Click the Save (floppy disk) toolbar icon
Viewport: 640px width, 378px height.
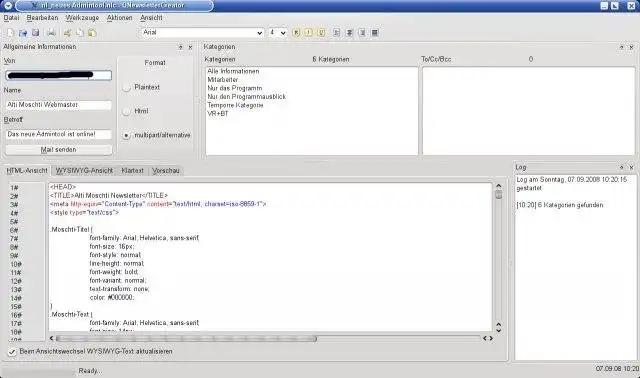pos(36,33)
